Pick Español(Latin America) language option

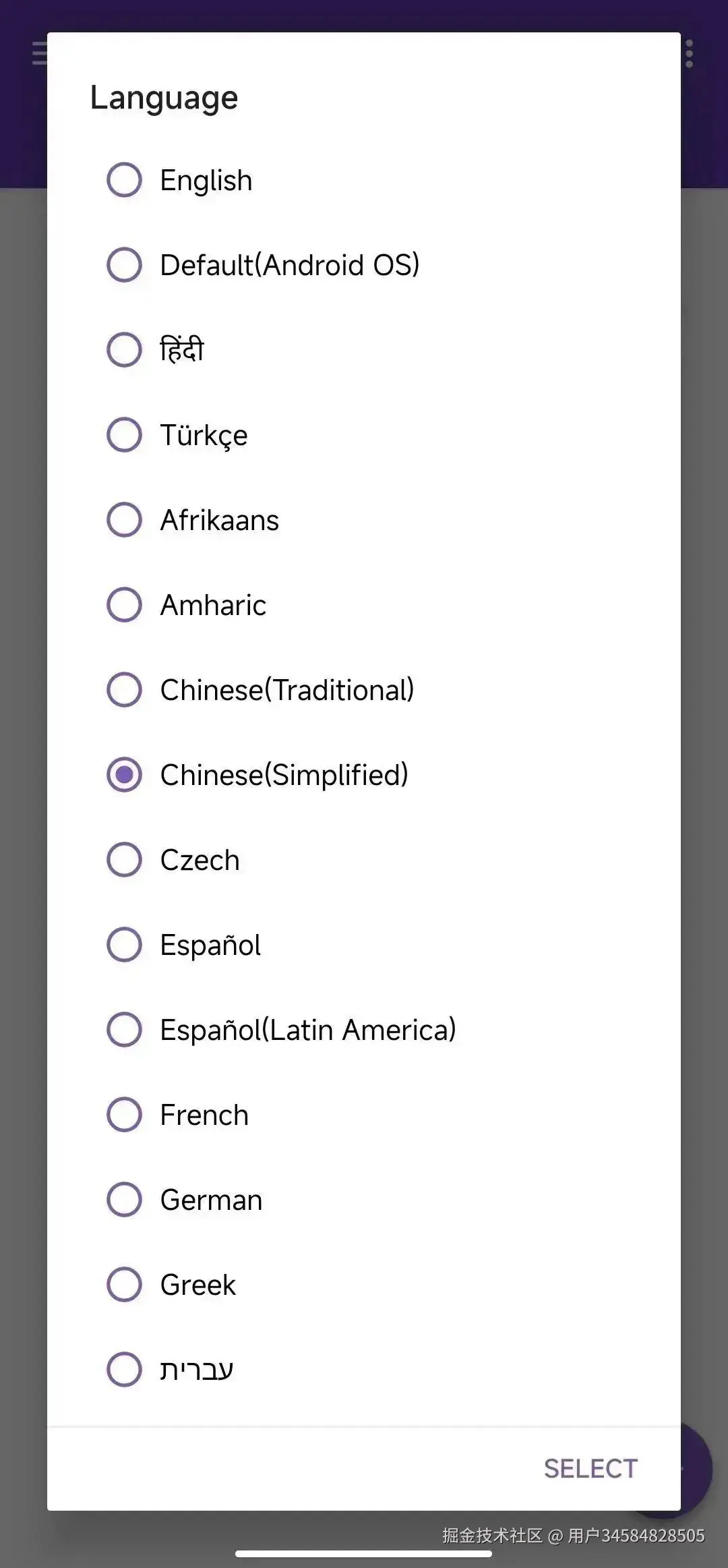(x=125, y=1030)
